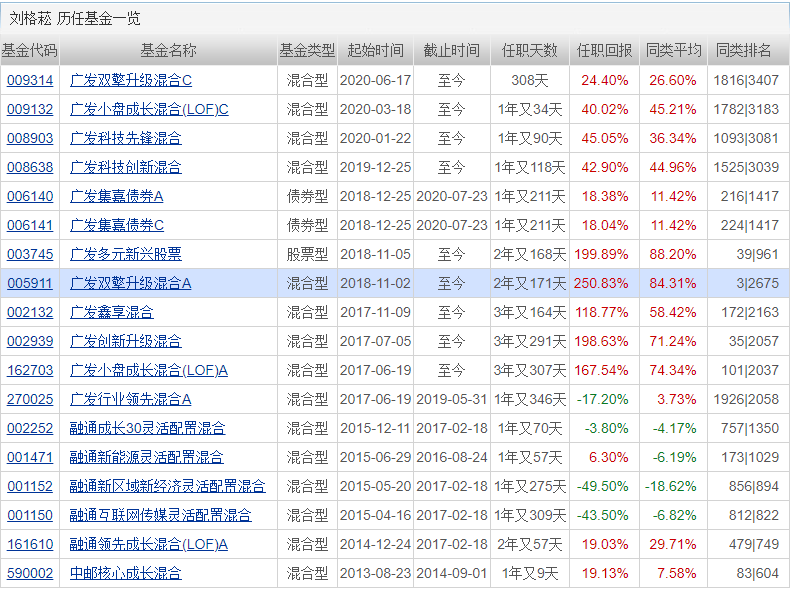Open fund code link 002939
Screen dimensions: 791x590
[30, 341]
